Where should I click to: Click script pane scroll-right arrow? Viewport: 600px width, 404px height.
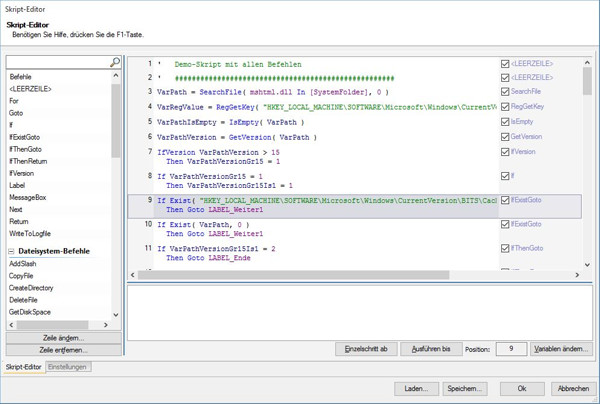(577, 275)
